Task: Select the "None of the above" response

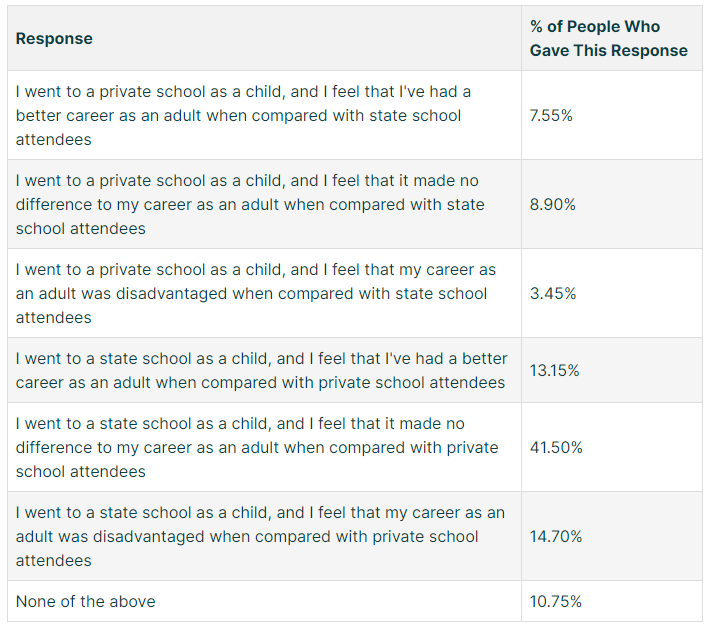Action: tap(85, 601)
